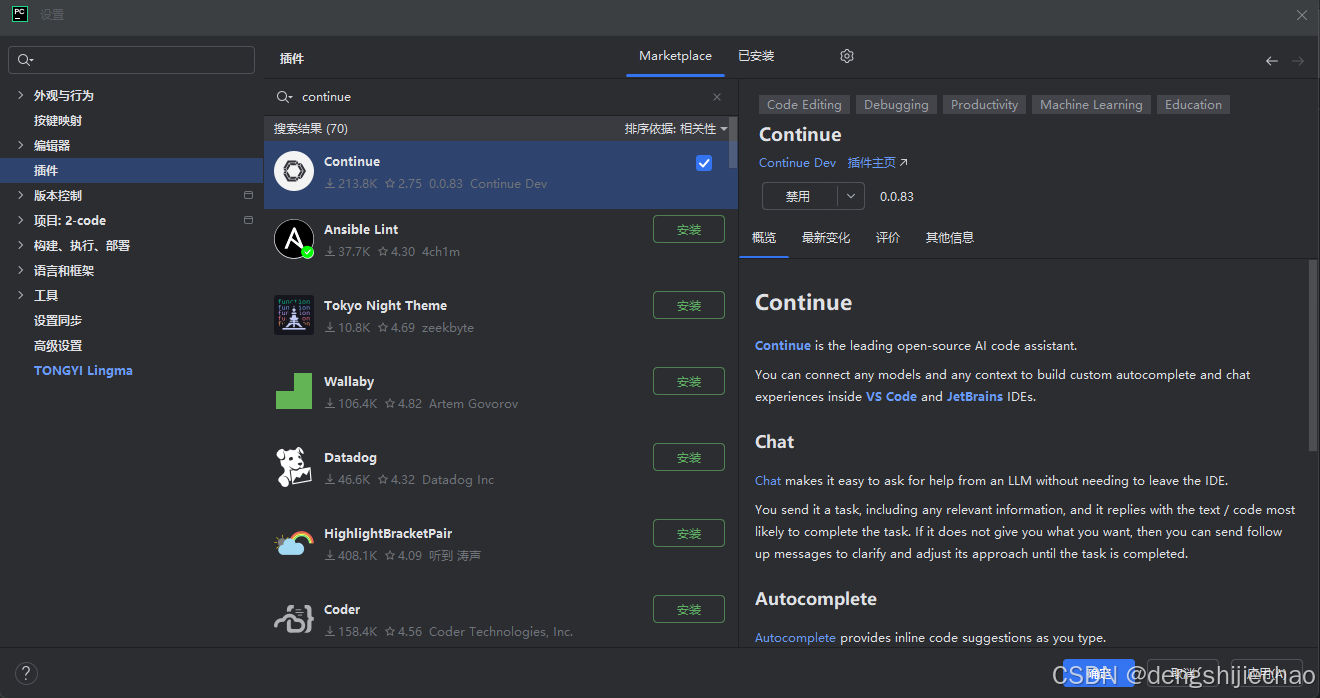Viewport: 1320px width, 698px height.
Task: Select the 概览 tab
Action: coord(764,238)
